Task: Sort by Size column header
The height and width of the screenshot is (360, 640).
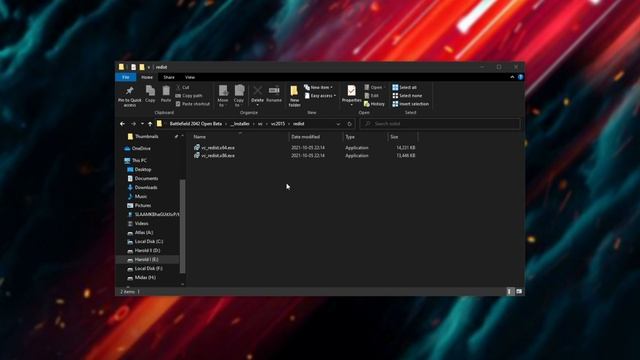Action: pos(402,137)
